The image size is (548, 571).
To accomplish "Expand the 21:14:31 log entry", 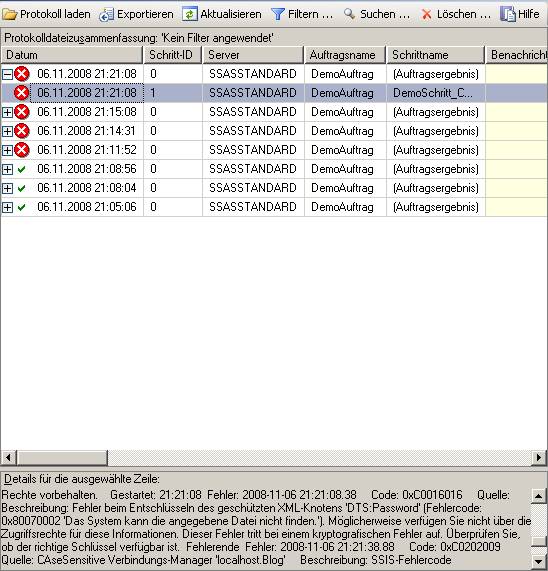I will pos(7,131).
